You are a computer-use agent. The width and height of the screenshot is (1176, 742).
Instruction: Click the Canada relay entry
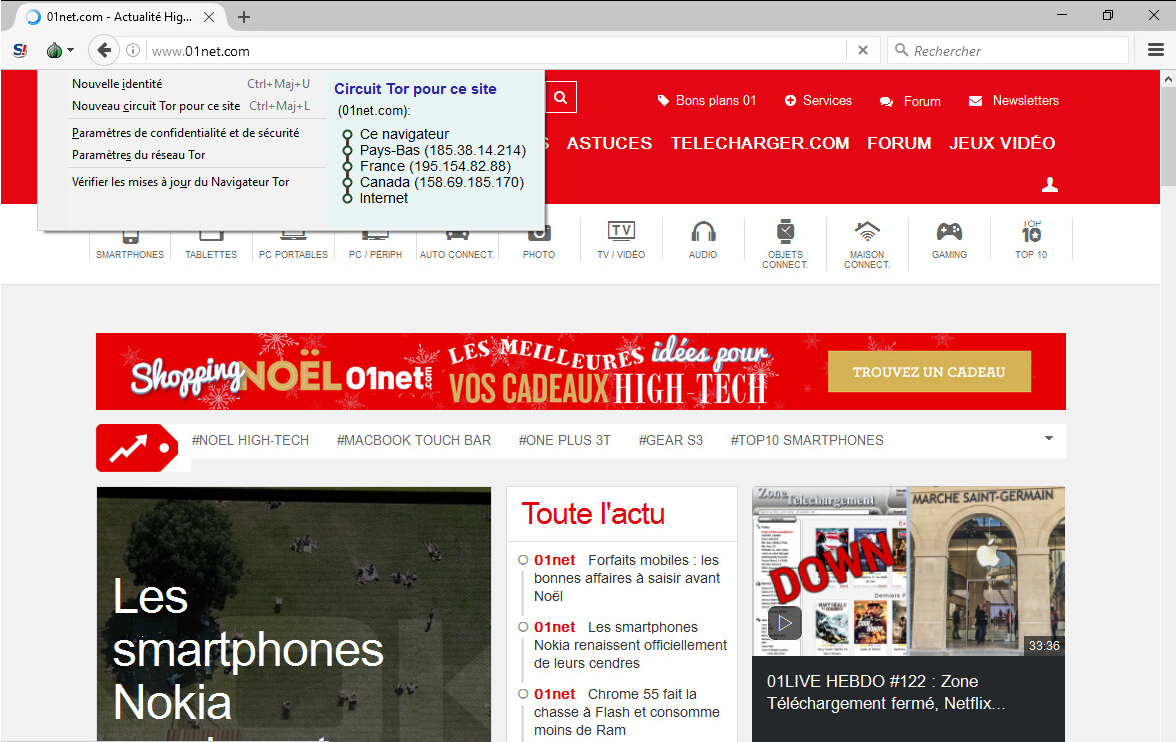coord(442,182)
